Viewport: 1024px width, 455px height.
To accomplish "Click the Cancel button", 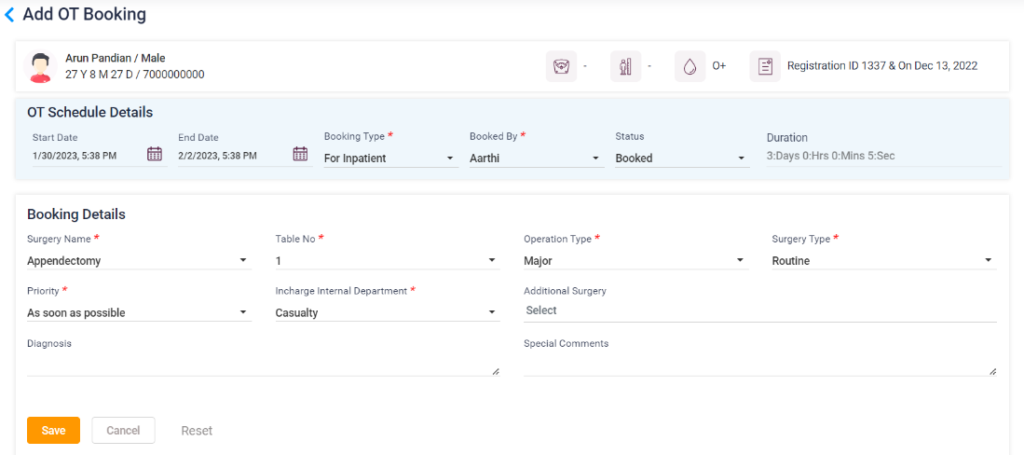I will point(123,430).
